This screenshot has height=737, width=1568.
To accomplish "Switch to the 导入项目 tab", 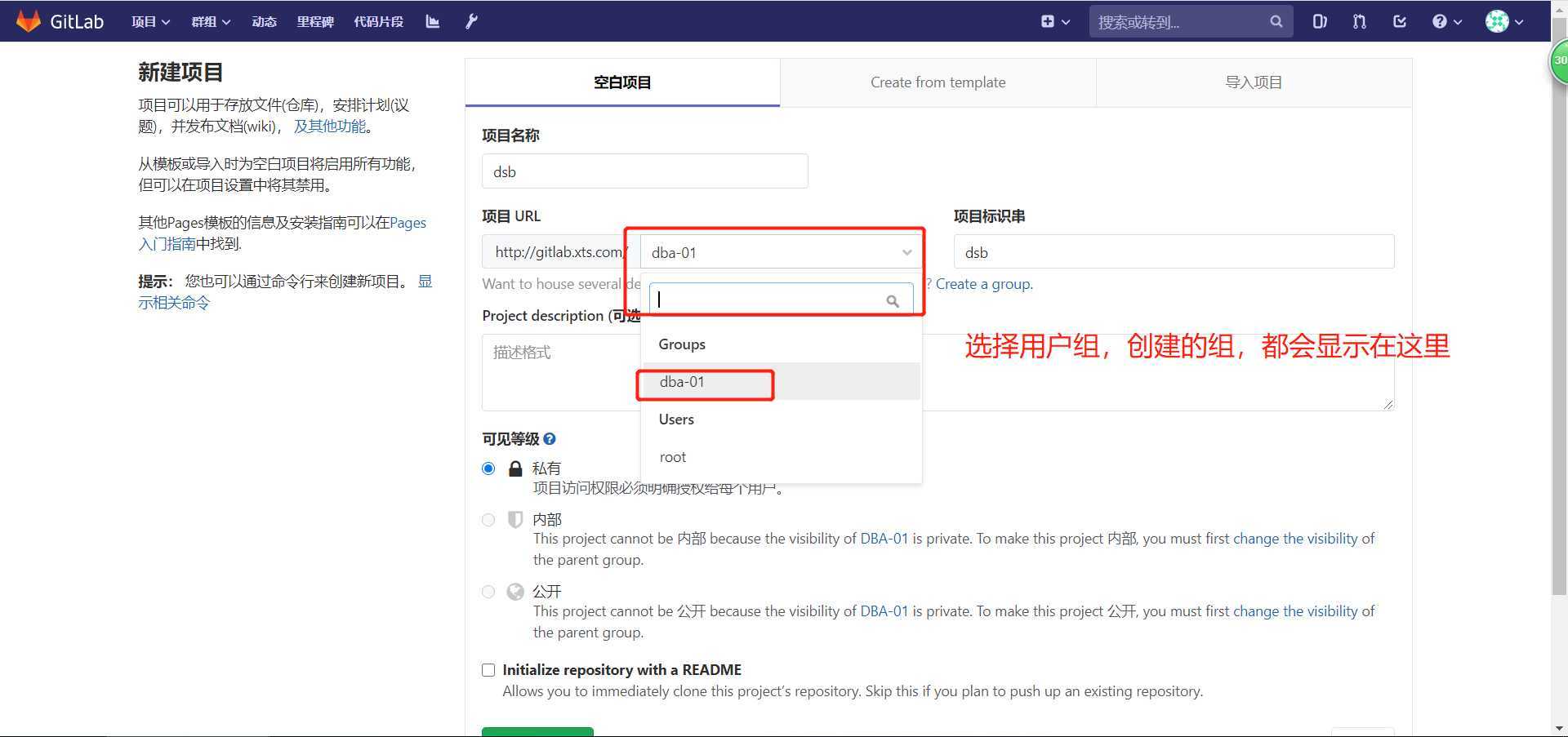I will point(1254,82).
